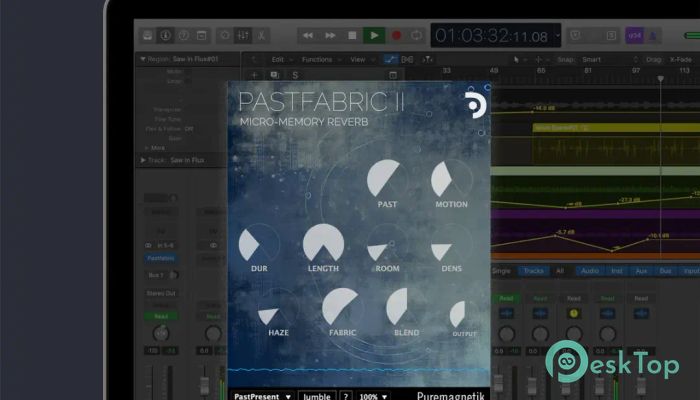Viewport: 700px width, 400px height.
Task: Click green Read automation on inspector strip
Action: coord(161,316)
